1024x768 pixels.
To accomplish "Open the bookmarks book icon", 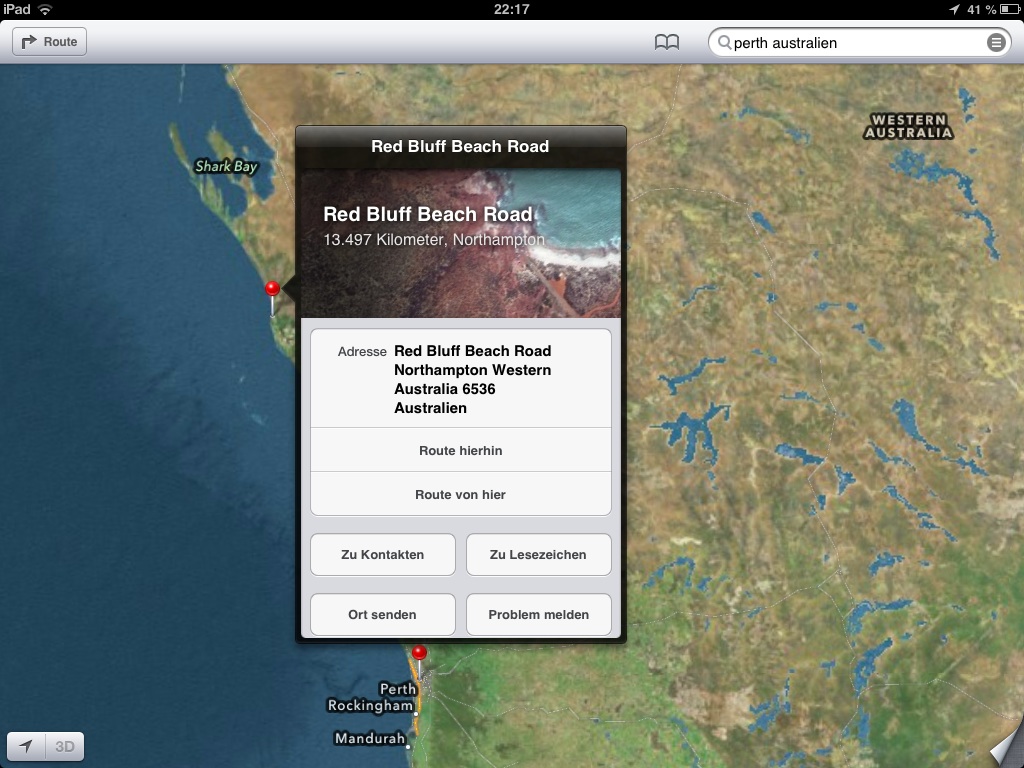I will point(667,42).
